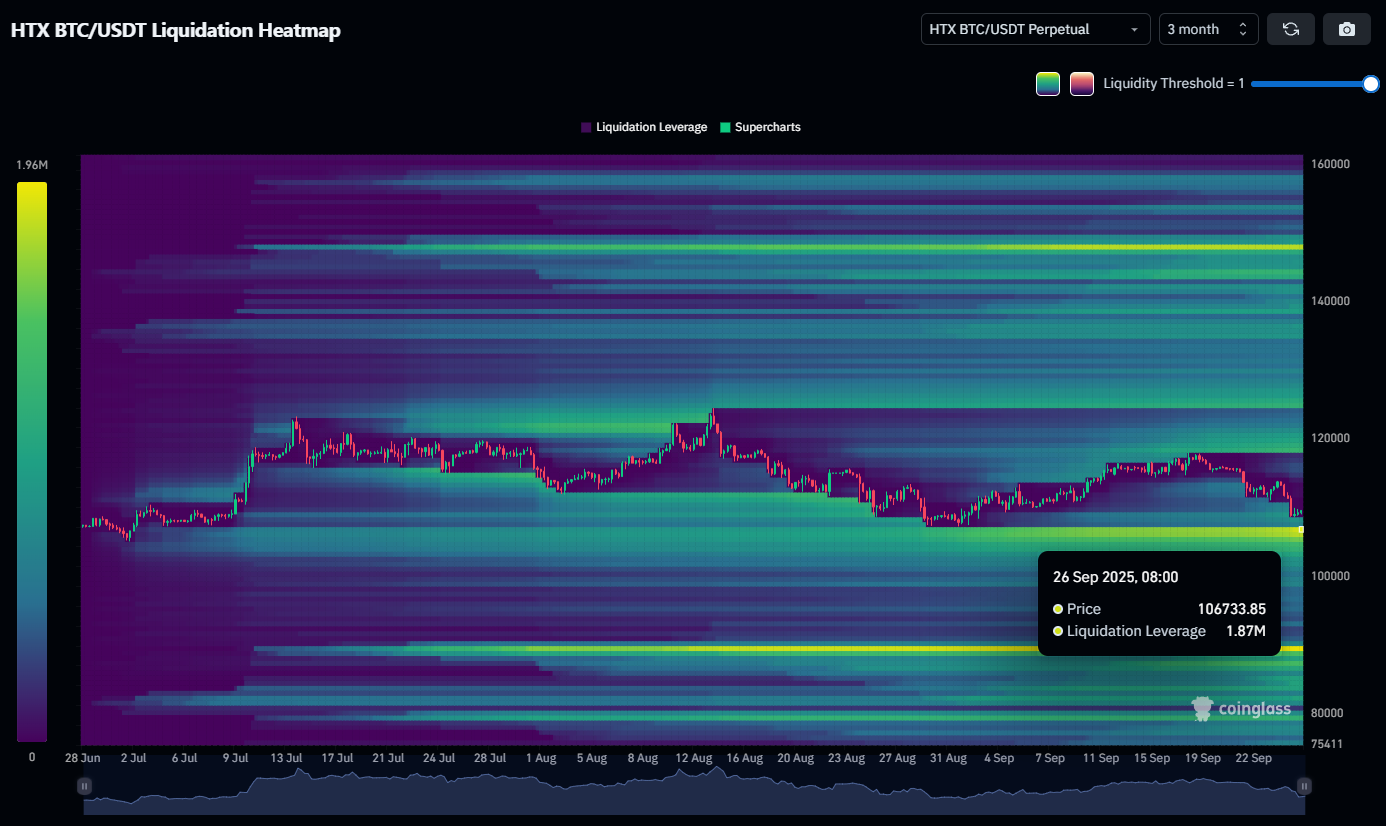Click the refresh chart data icon
This screenshot has height=826, width=1386.
click(1290, 29)
